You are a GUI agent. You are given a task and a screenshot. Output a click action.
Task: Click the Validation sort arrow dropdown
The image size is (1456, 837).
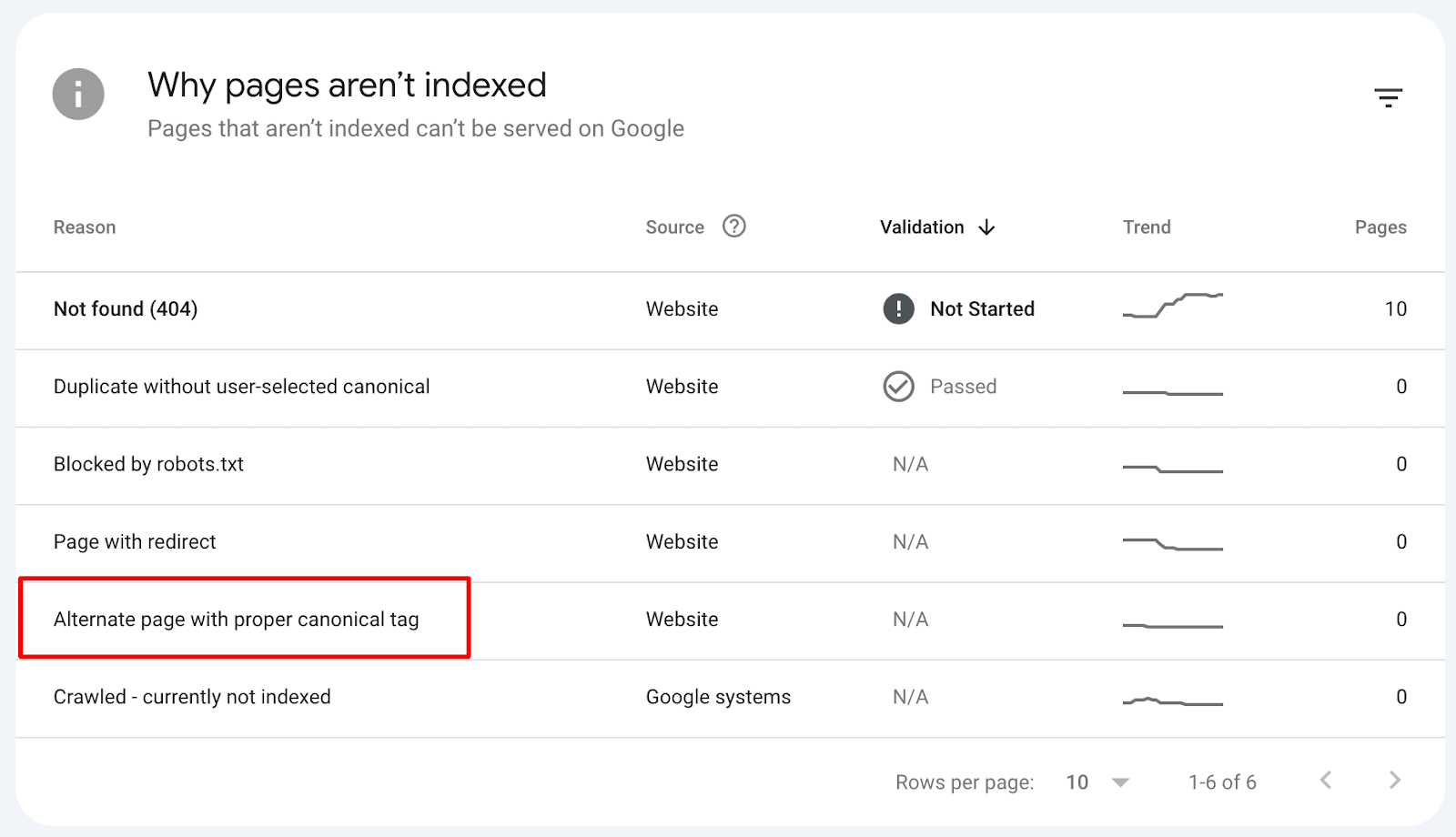pos(988,227)
